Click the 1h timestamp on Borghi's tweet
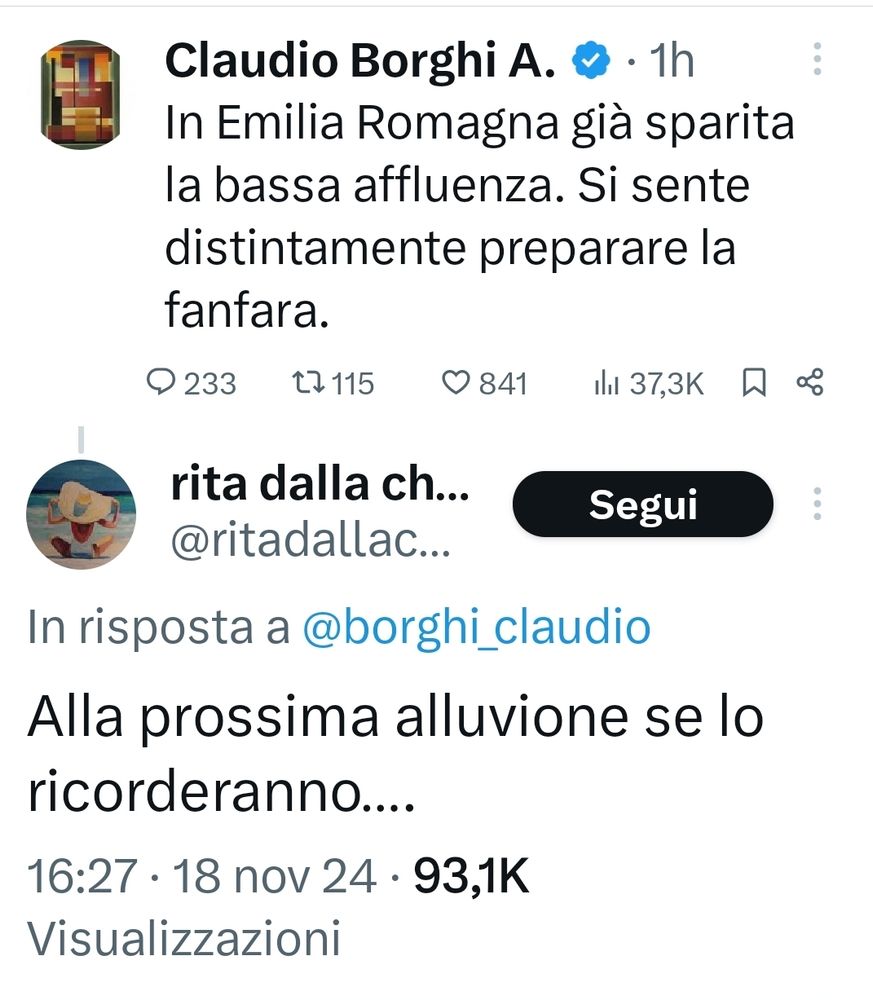 671,61
